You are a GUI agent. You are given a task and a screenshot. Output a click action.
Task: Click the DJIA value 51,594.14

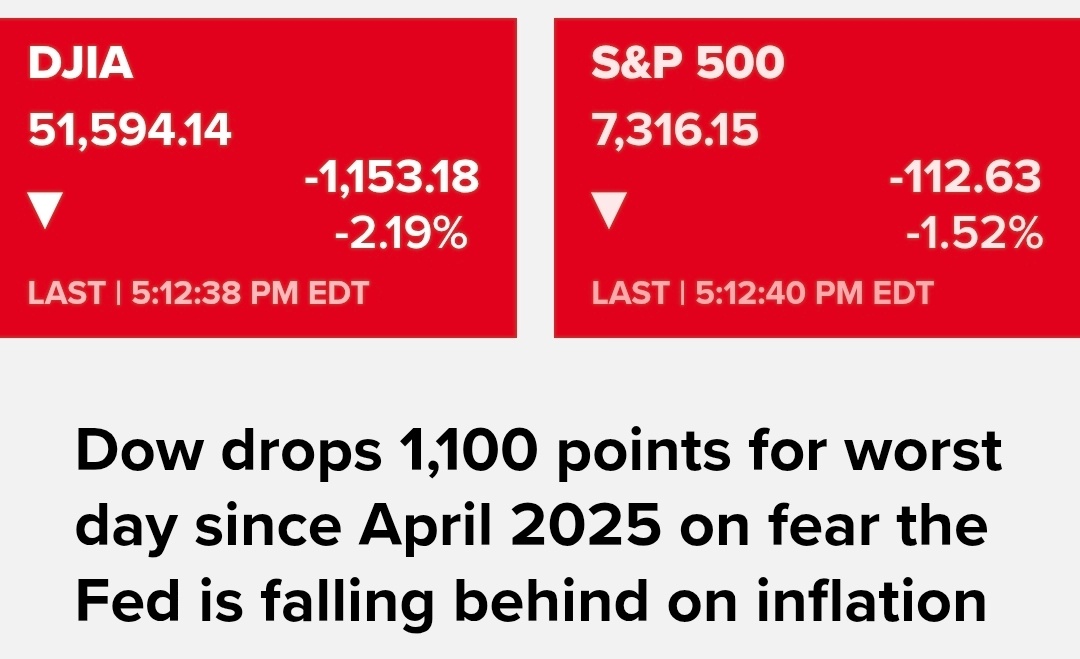129,130
